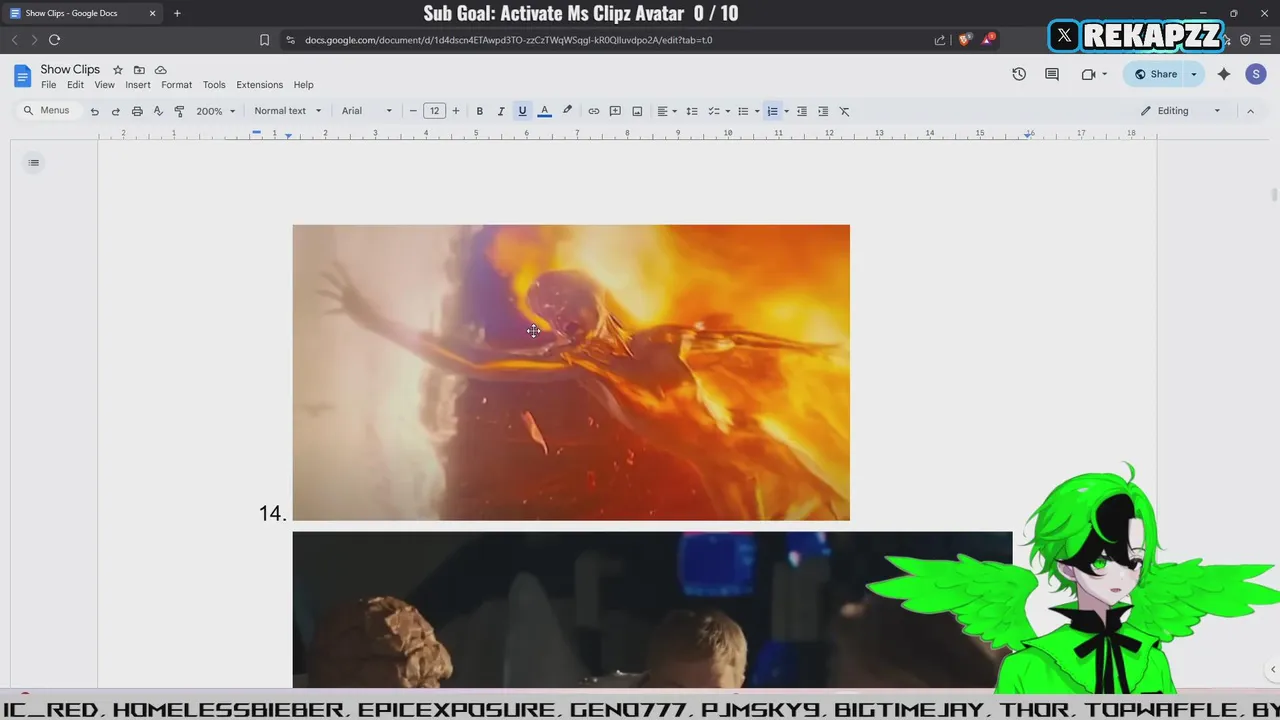1280x720 pixels.
Task: Open the Google account avatar
Action: (1256, 74)
